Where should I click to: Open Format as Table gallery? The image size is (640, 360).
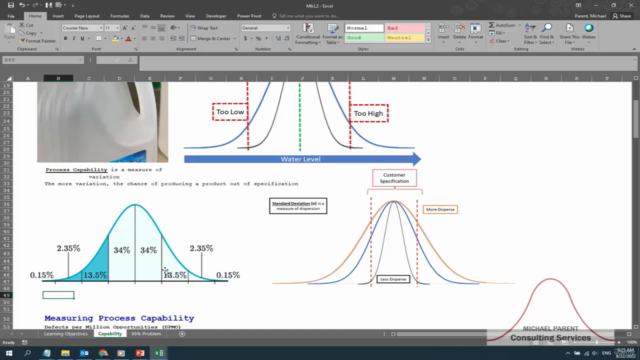click(x=333, y=33)
